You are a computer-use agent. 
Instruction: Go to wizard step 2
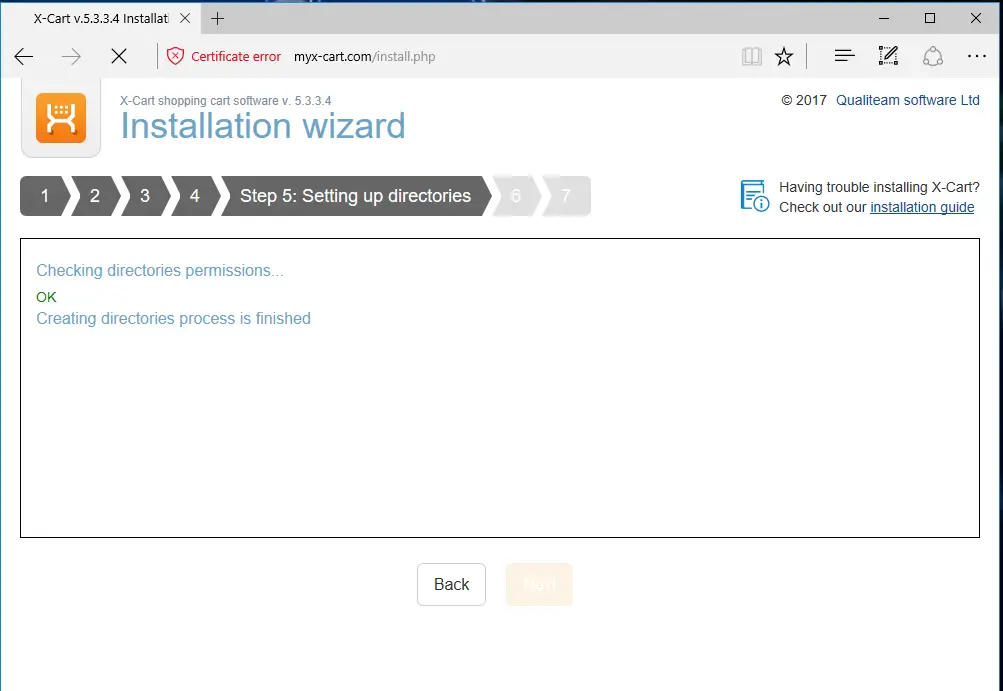(x=95, y=196)
